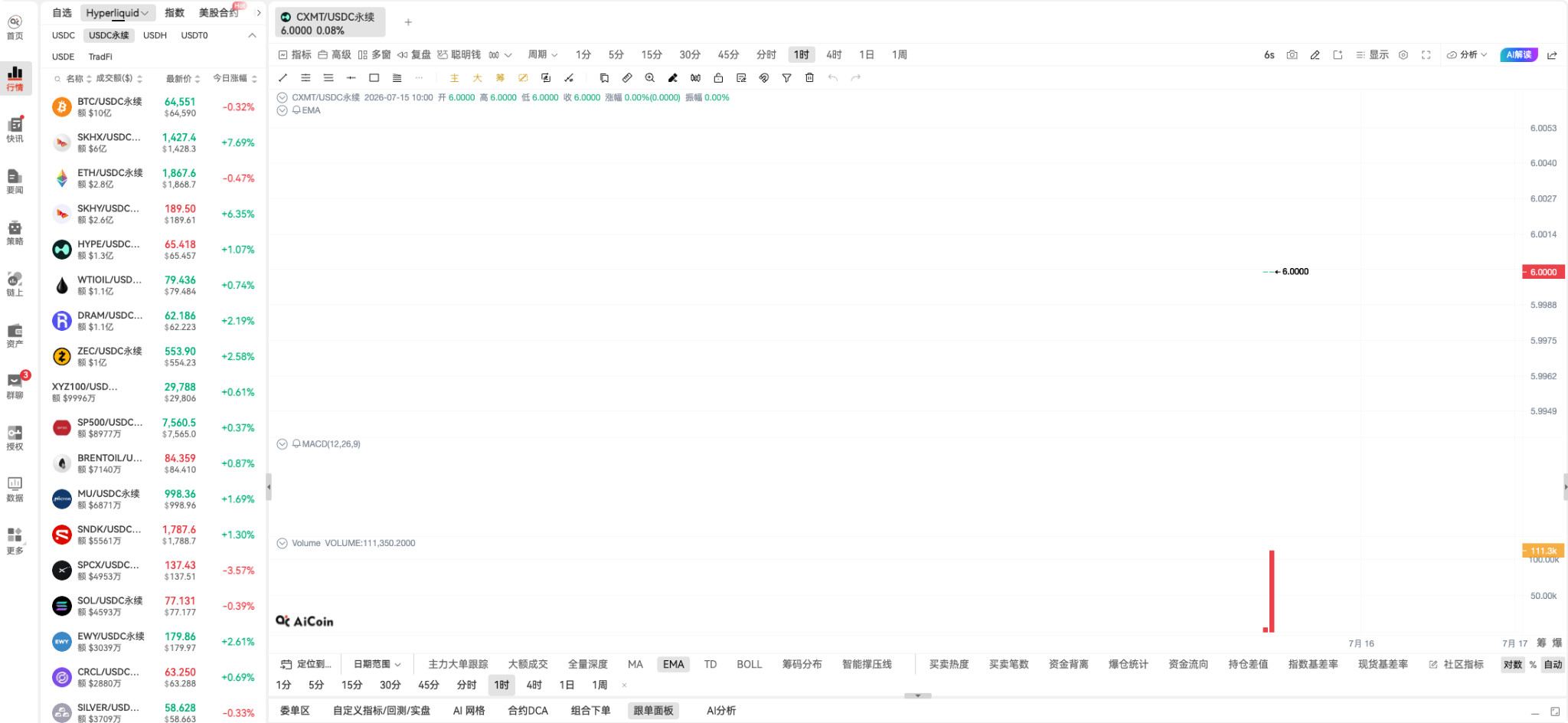Select the ruler measure tool

626,77
